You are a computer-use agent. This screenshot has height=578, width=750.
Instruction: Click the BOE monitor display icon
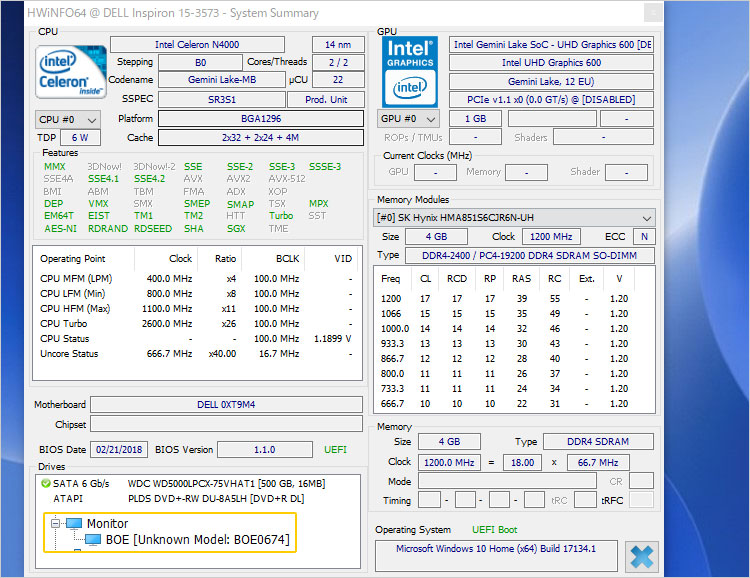(x=93, y=540)
